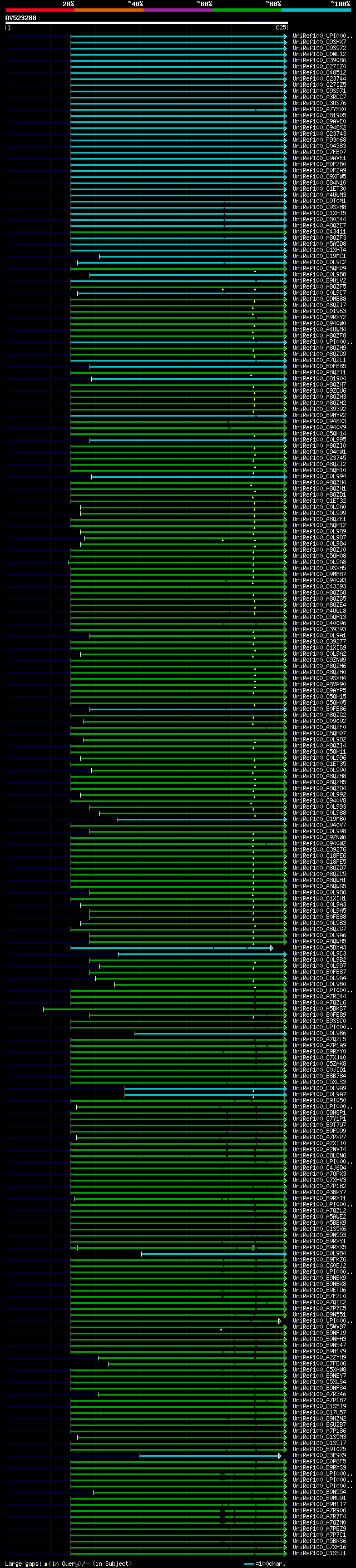Select hit label UniRef100_C0L9B4
This screenshot has width=356, height=1568.
click(319, 1254)
